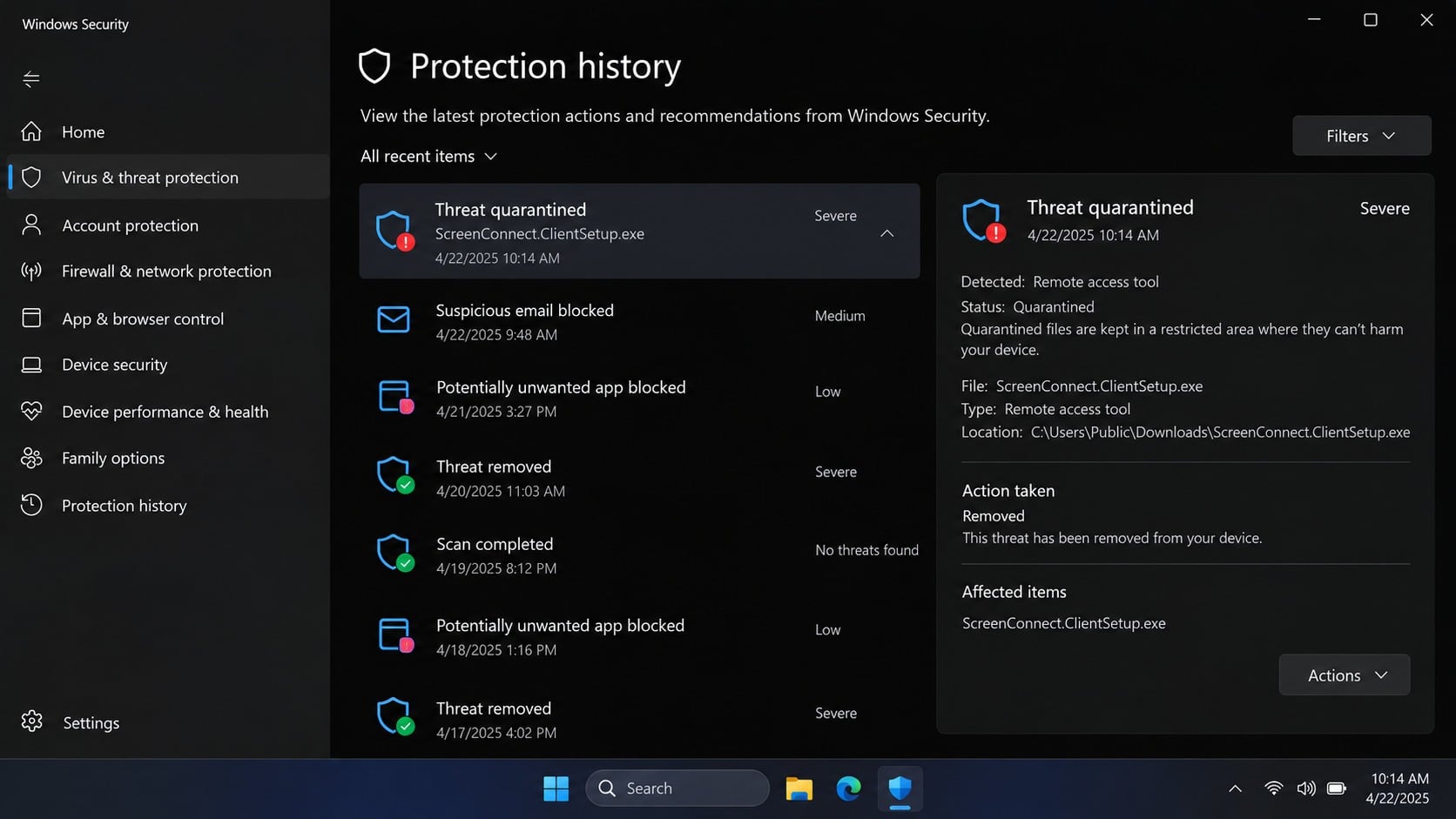Open Windows Start menu icon
Viewport: 1456px width, 819px height.
click(x=556, y=789)
